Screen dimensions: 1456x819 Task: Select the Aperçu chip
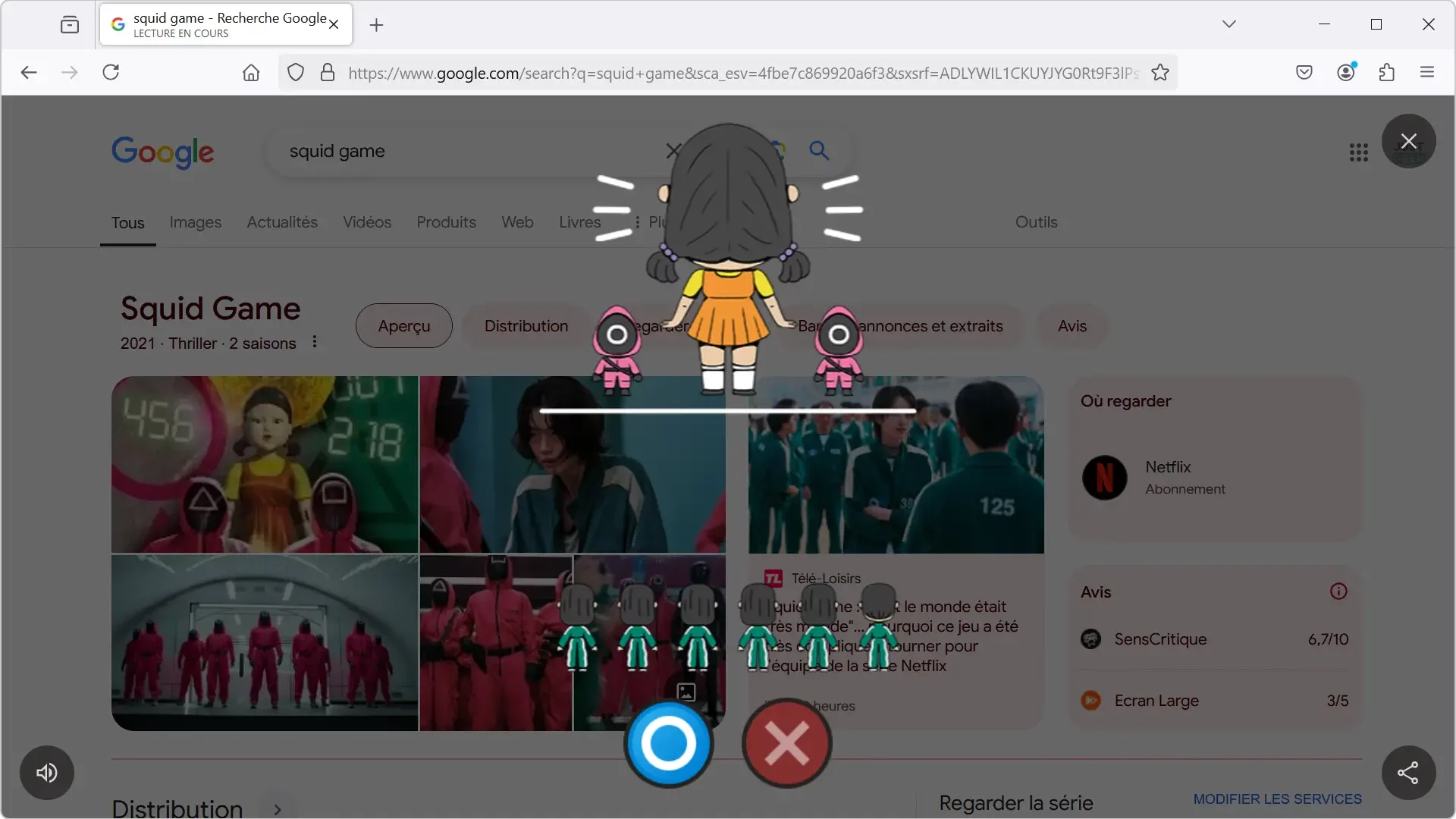click(404, 326)
